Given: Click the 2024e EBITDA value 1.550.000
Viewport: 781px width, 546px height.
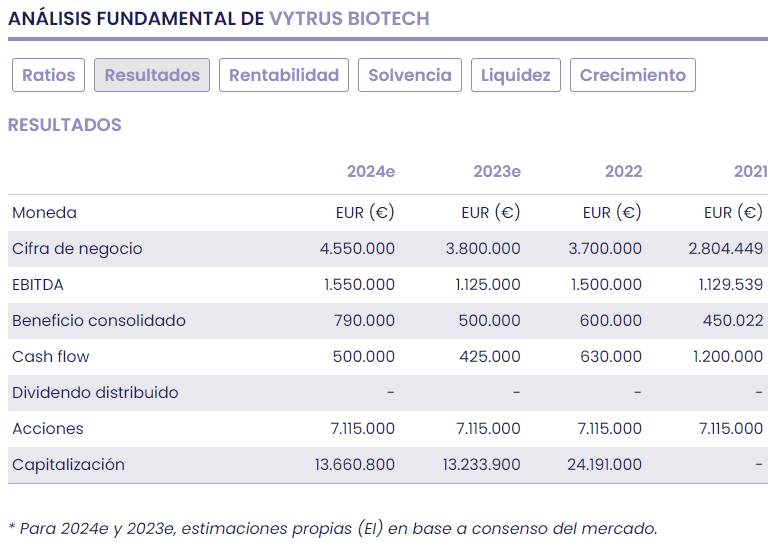Looking at the screenshot, I should pos(359,285).
